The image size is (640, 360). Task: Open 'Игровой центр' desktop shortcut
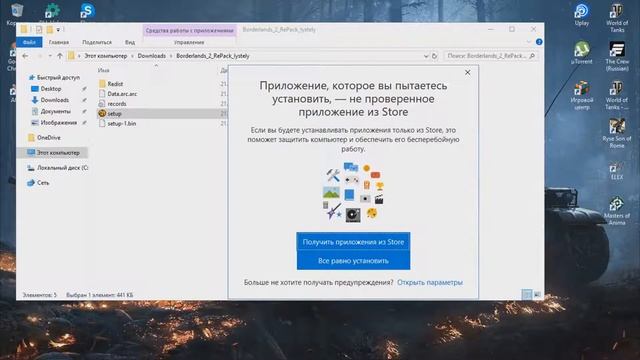tap(582, 95)
